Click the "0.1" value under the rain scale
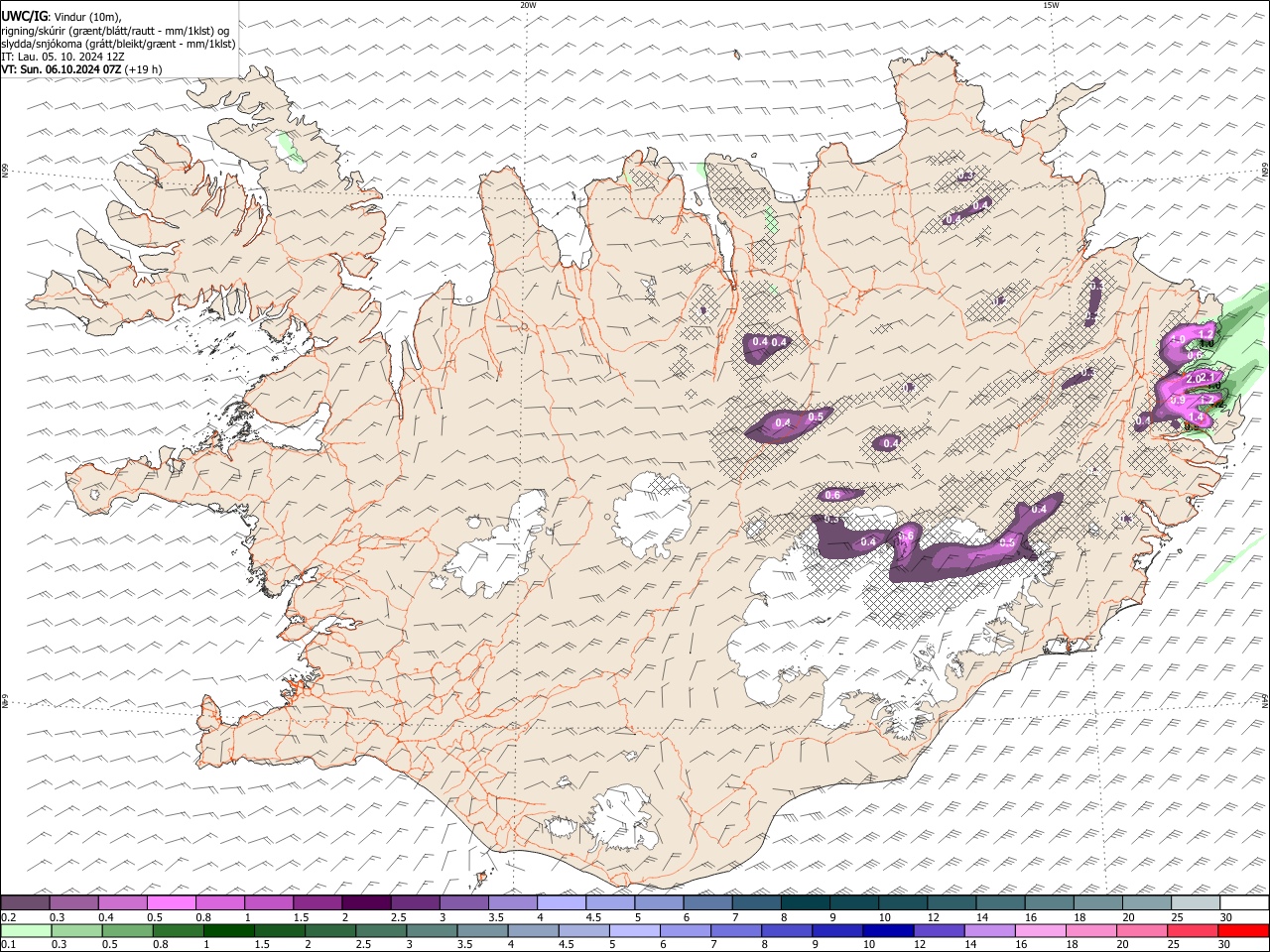 coord(8,945)
